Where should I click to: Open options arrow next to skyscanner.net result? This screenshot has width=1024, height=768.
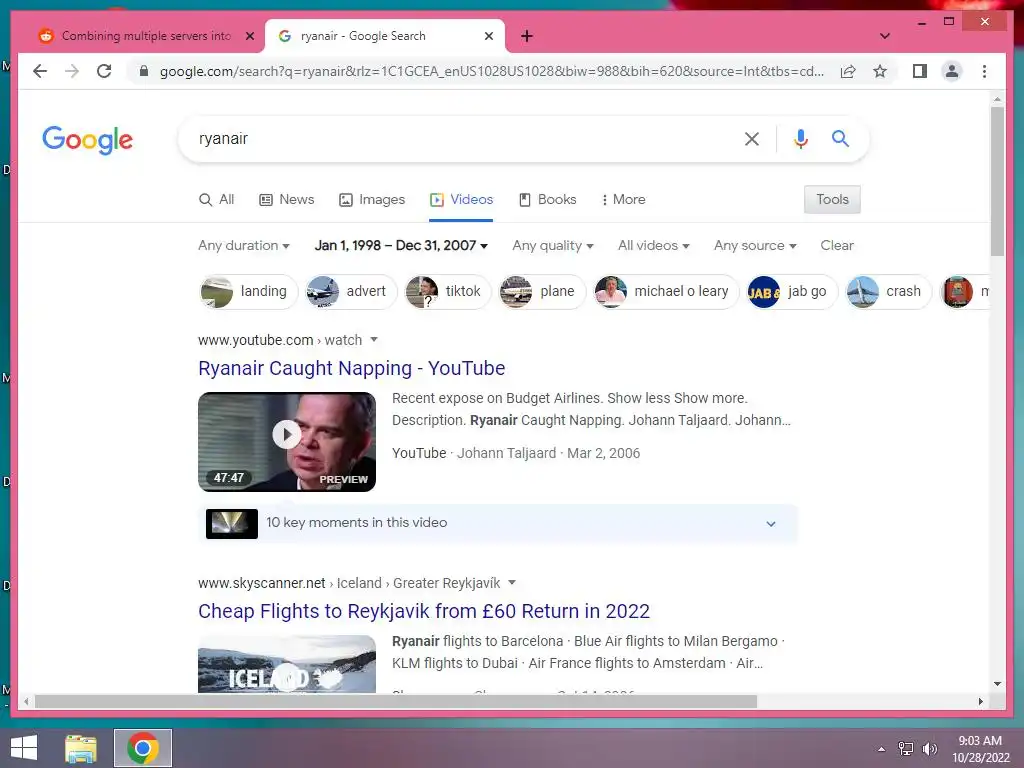click(x=512, y=583)
